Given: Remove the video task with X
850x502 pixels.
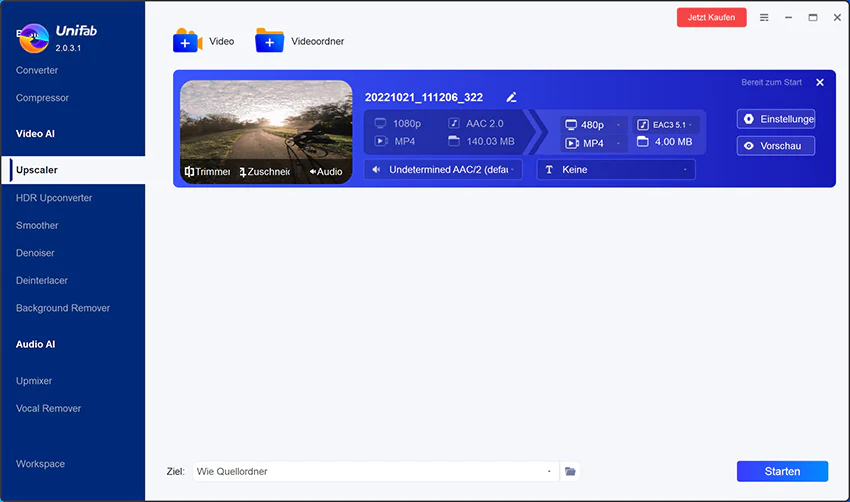Looking at the screenshot, I should [x=820, y=82].
